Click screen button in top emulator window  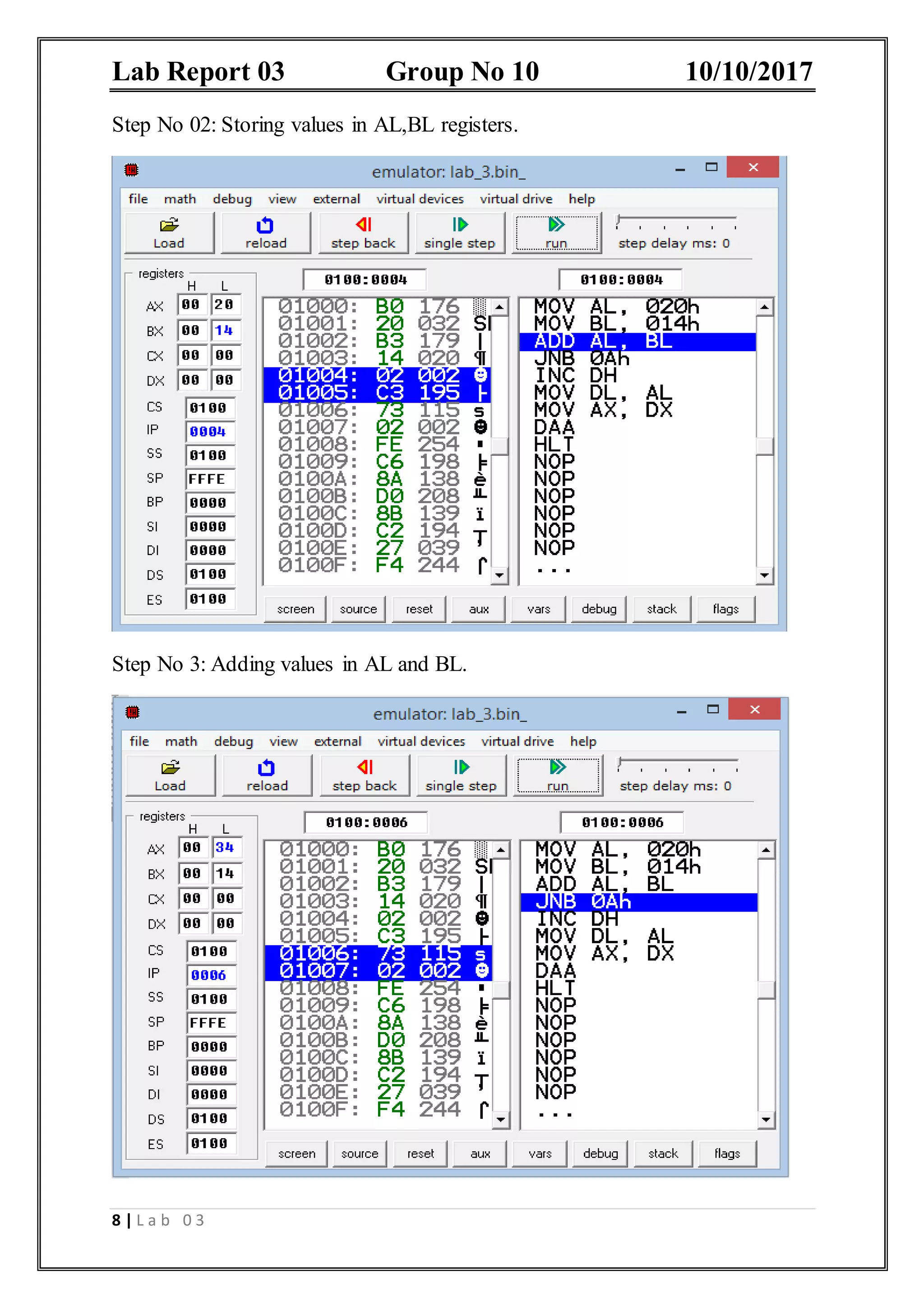296,609
